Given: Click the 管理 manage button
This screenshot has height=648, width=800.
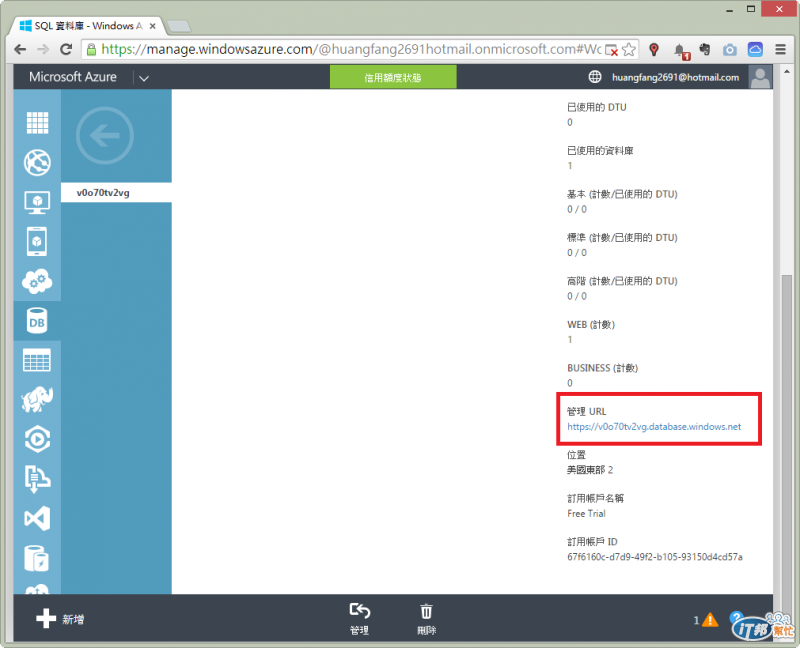Looking at the screenshot, I should tap(360, 619).
